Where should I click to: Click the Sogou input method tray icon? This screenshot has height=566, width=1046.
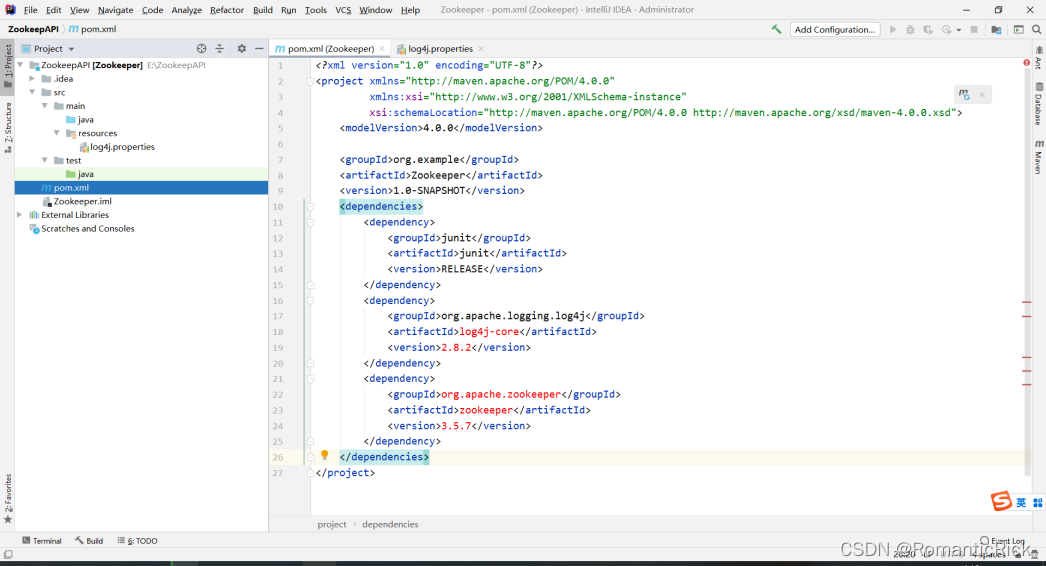tap(1001, 501)
